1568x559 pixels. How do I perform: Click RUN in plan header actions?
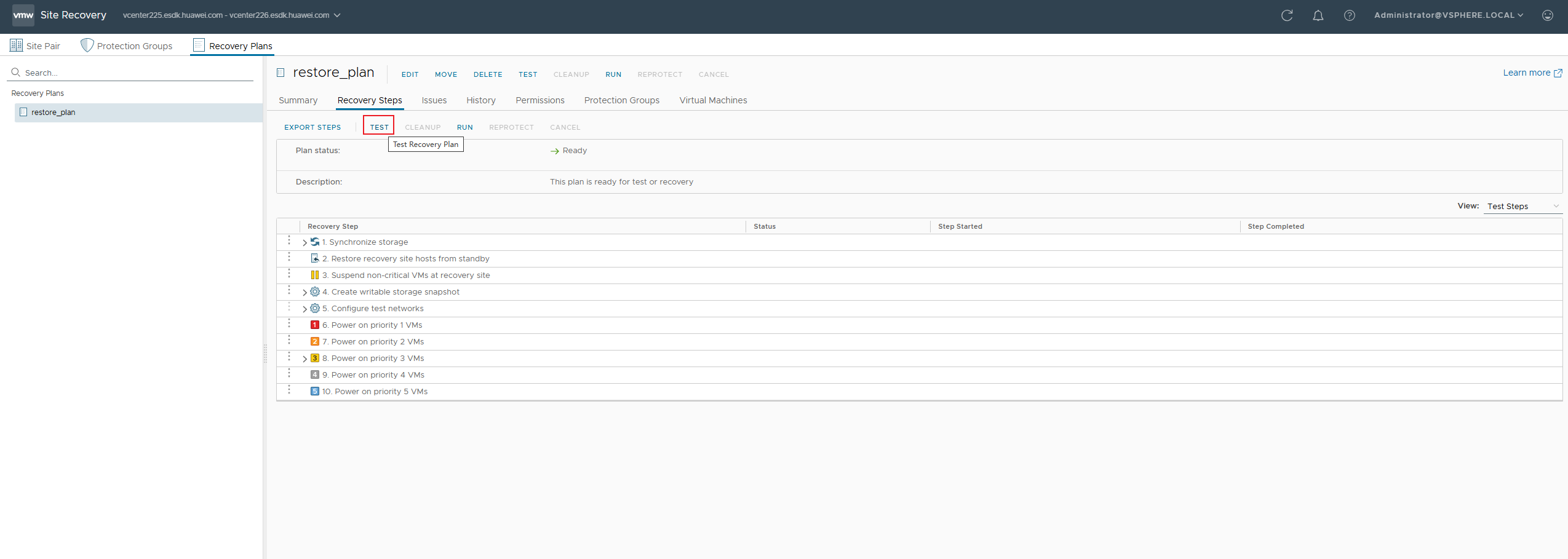613,74
